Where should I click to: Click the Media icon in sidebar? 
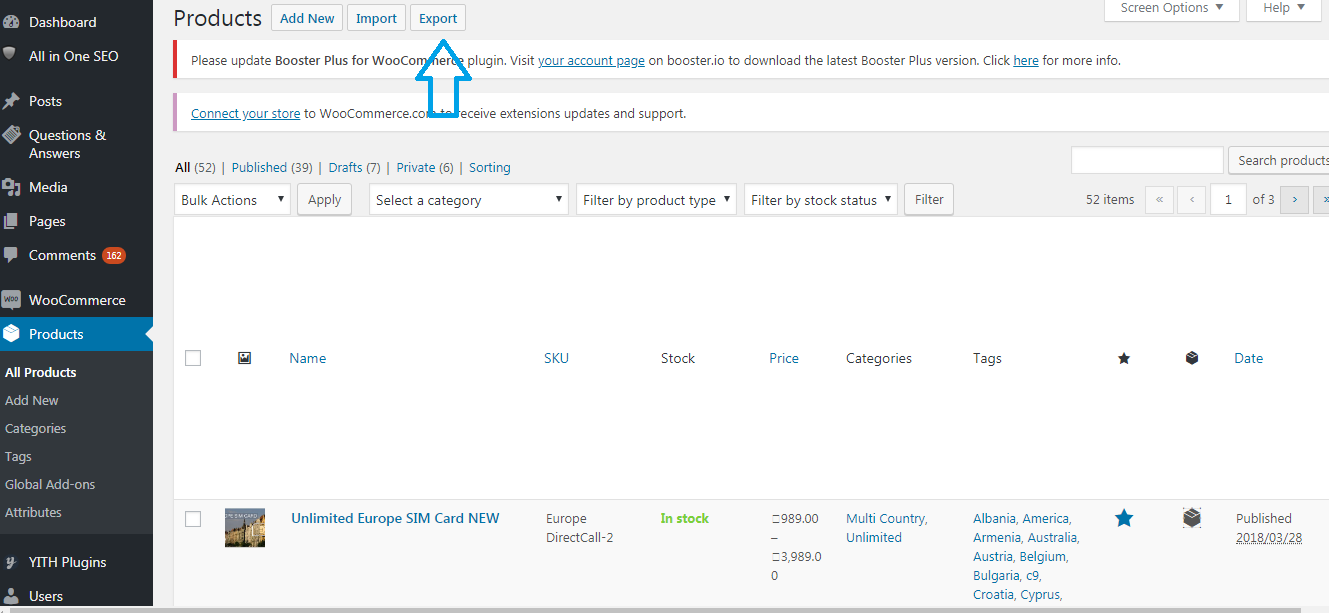click(x=11, y=187)
